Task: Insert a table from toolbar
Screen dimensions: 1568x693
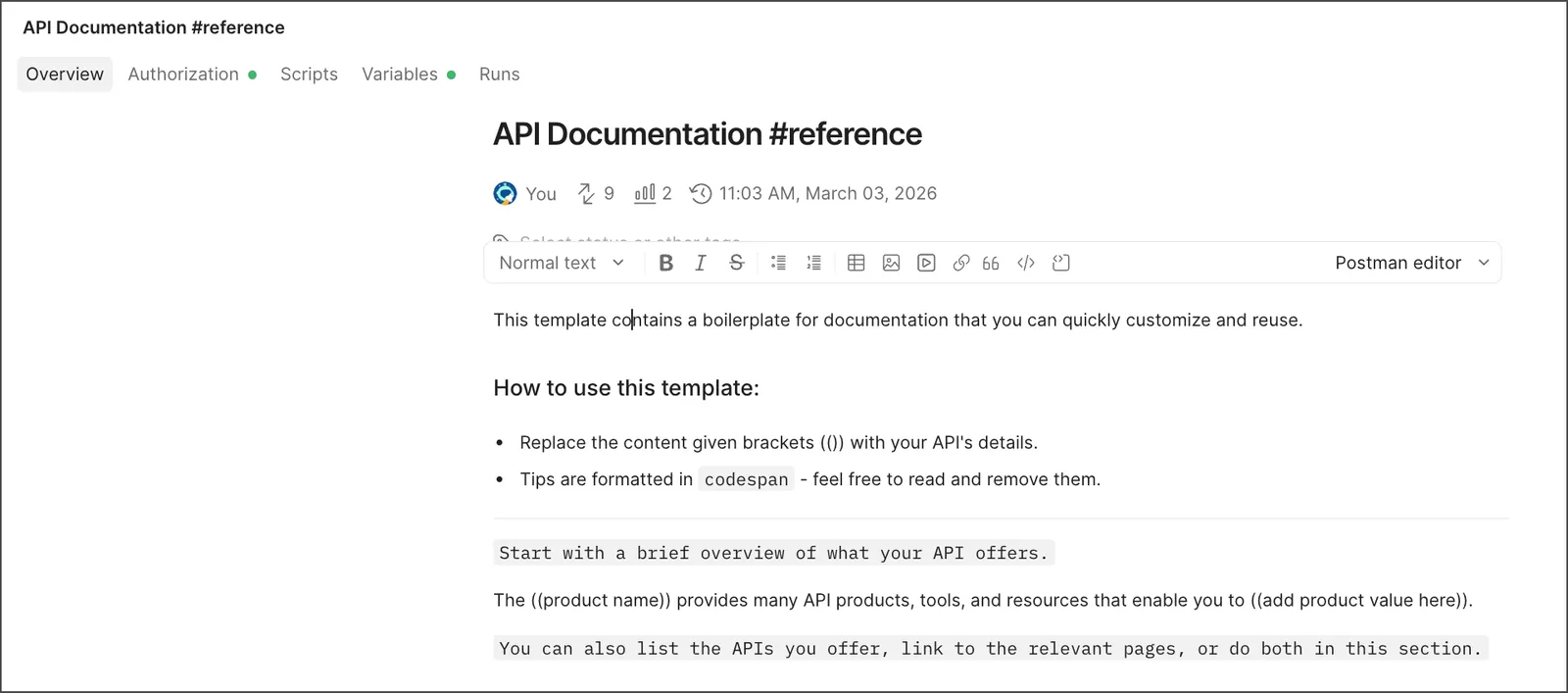Action: coord(856,263)
